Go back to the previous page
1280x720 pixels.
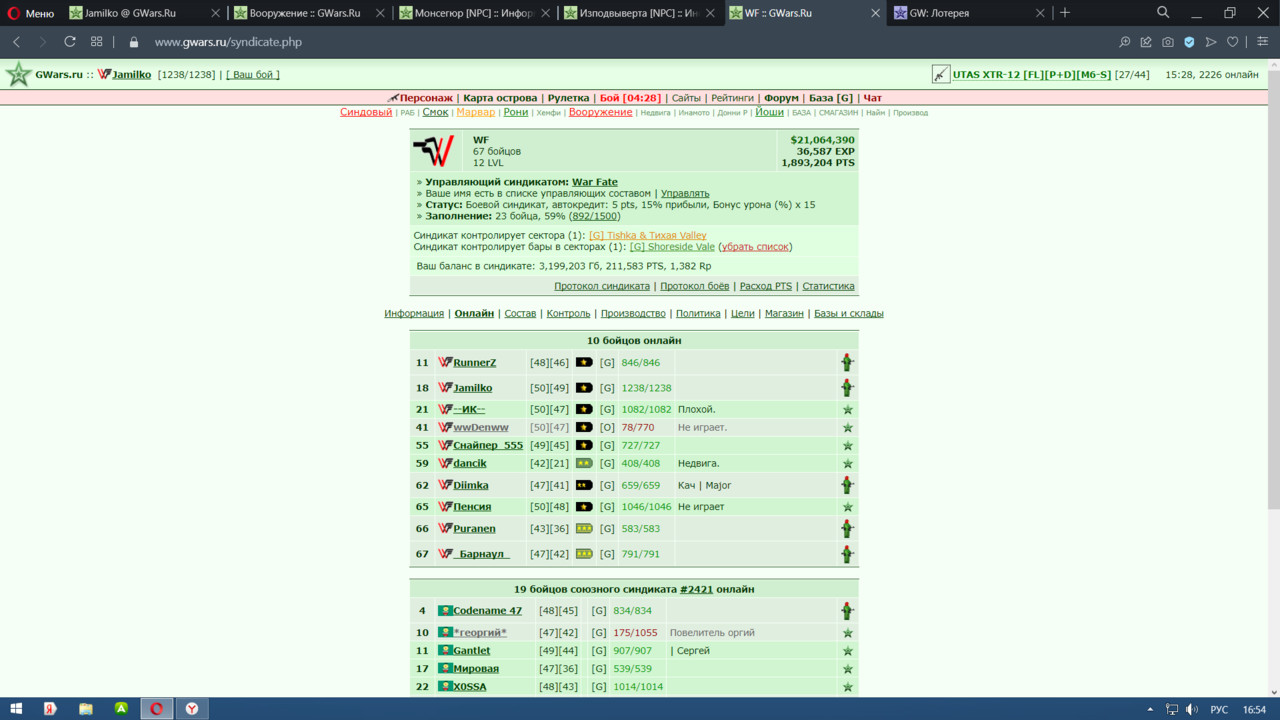[x=17, y=42]
